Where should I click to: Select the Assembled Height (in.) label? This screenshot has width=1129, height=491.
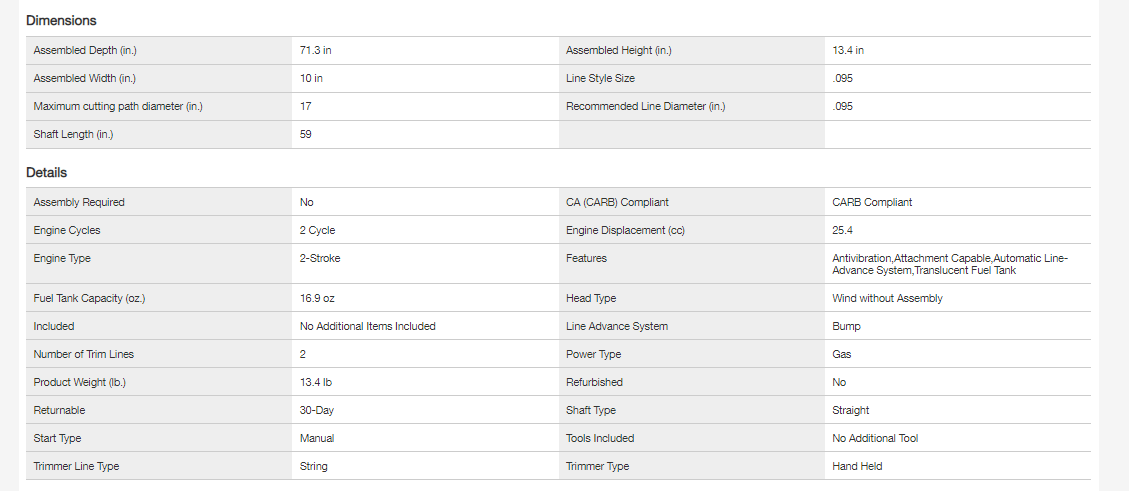[x=618, y=51]
